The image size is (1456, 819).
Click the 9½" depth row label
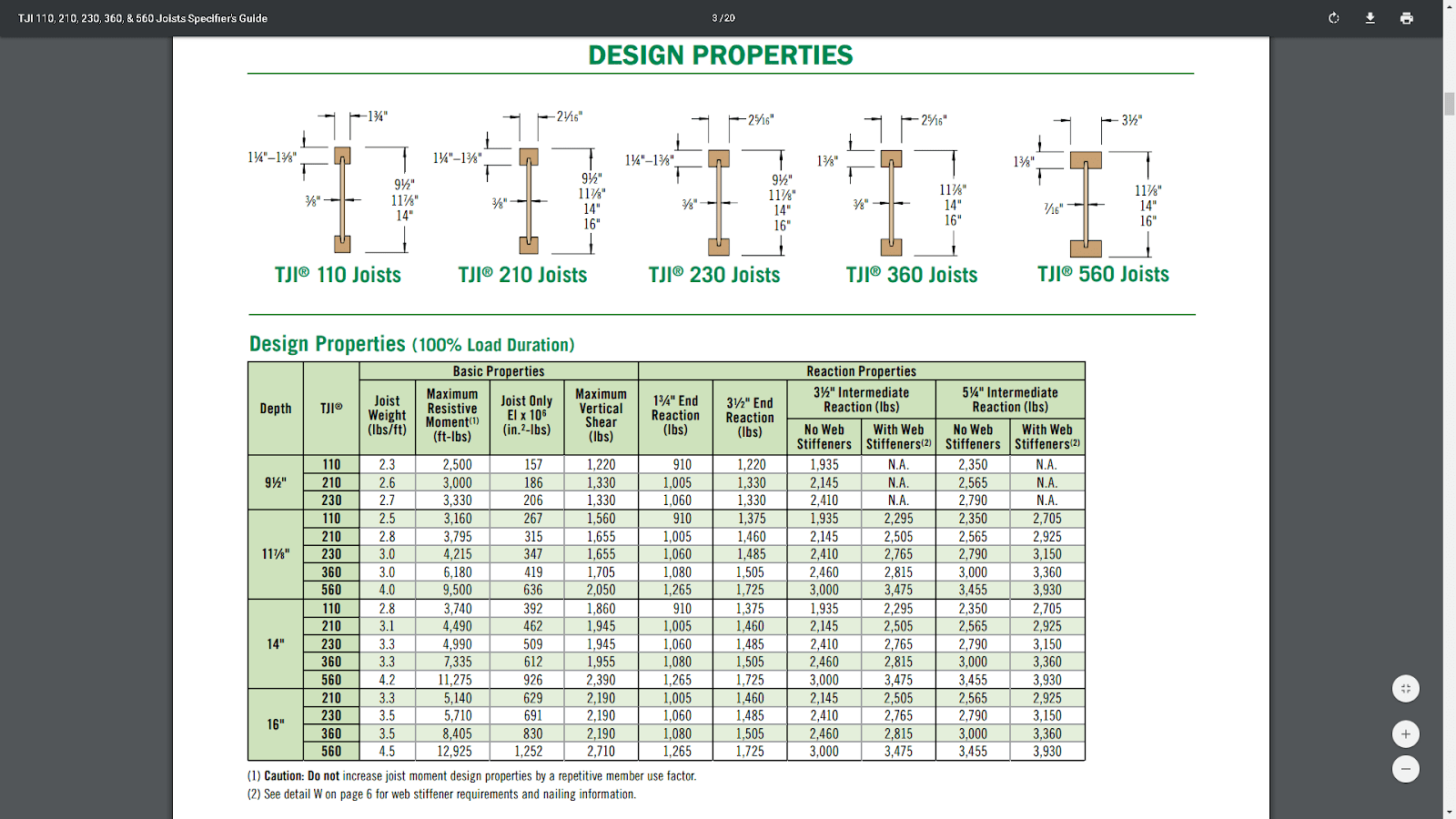pos(276,482)
